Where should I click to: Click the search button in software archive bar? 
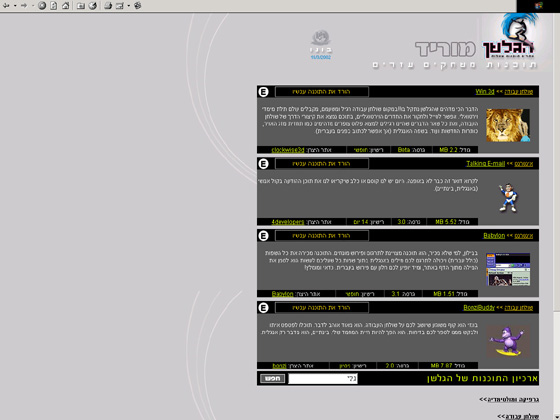pos(272,378)
